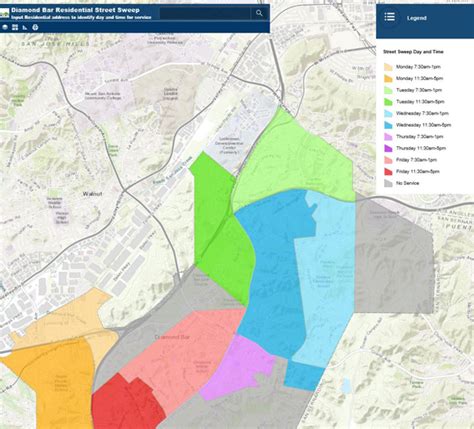474x429 pixels.
Task: Click the 'No Service' legend label
Action: [x=407, y=183]
